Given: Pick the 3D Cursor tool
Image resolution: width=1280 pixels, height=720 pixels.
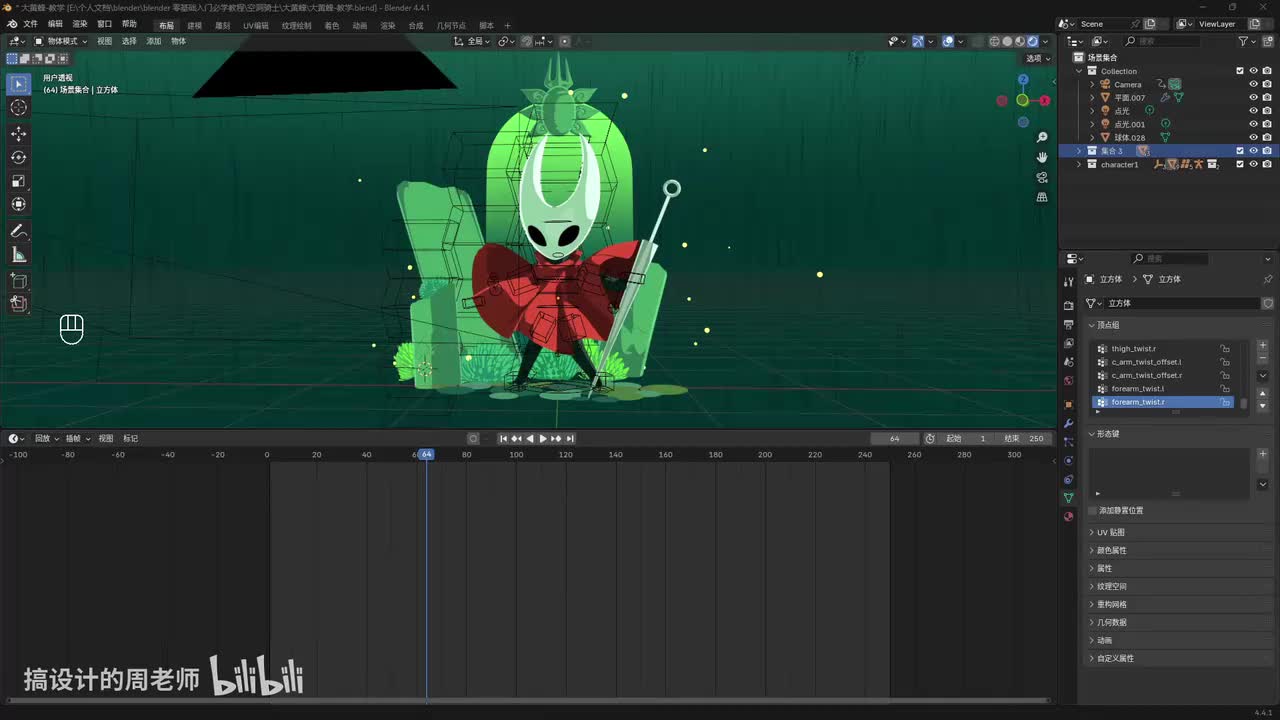Looking at the screenshot, I should [18, 107].
